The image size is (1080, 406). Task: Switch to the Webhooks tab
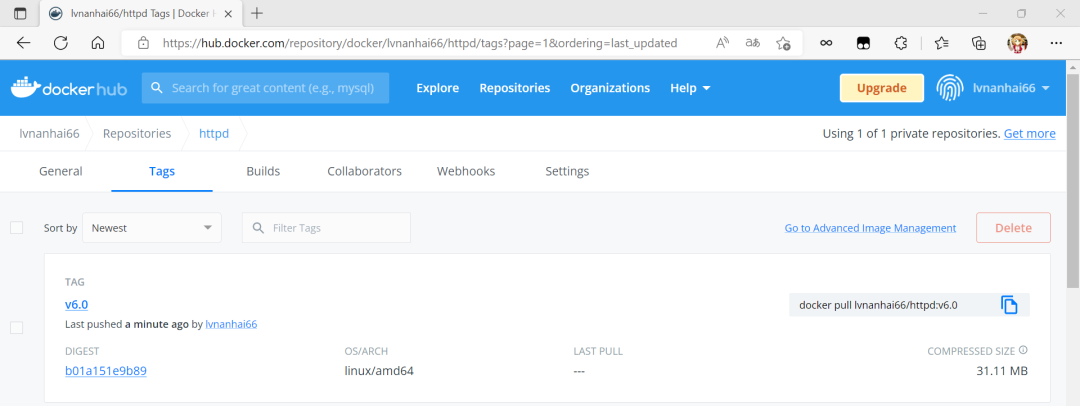466,171
